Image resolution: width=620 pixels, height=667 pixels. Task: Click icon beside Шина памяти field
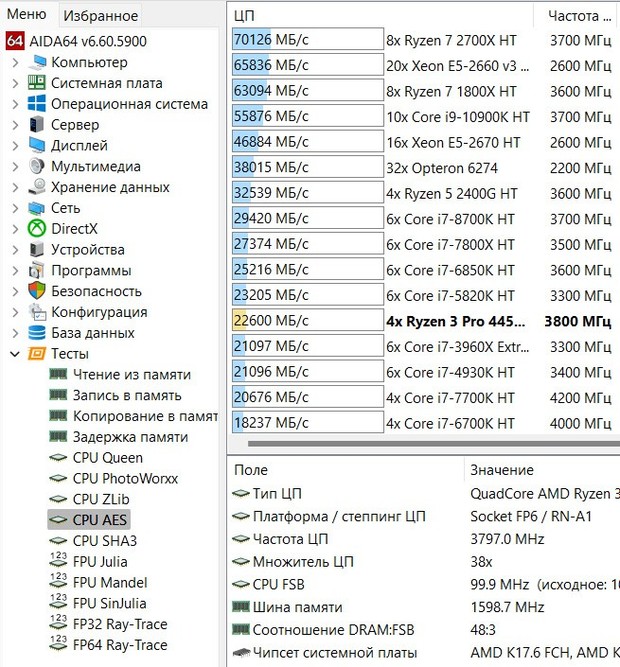[x=241, y=607]
